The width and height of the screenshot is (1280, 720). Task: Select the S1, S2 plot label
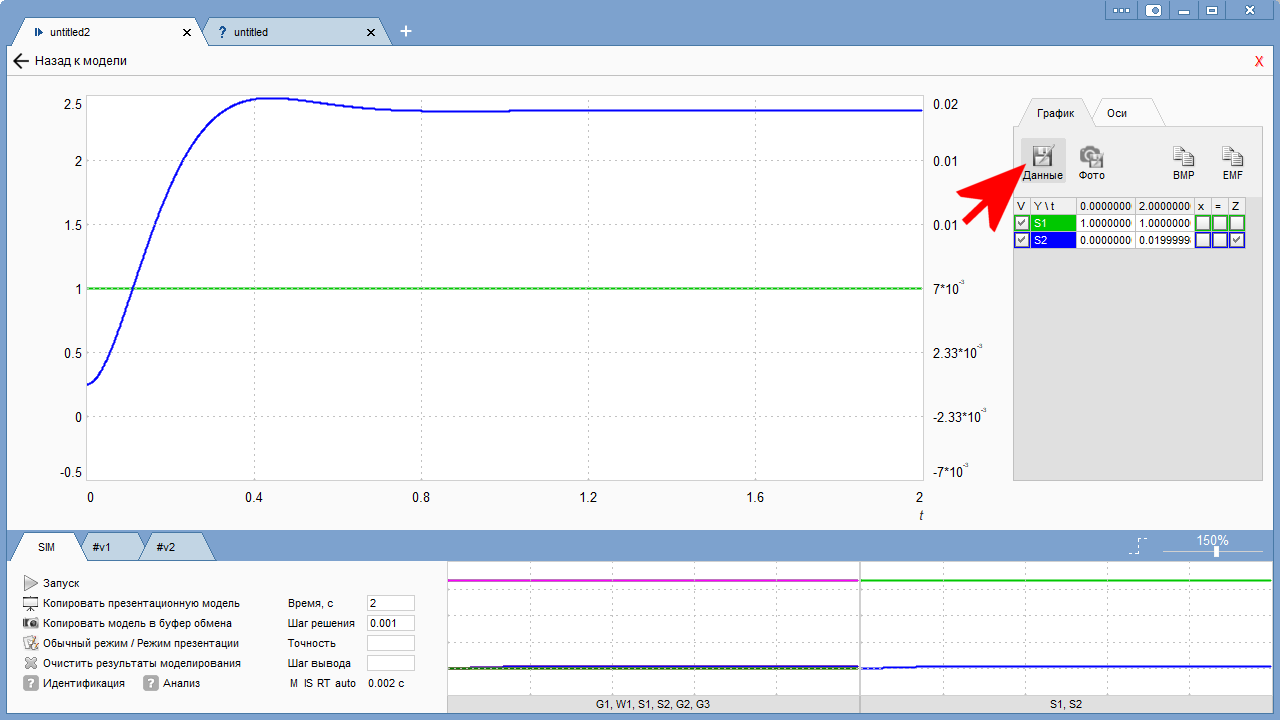1066,704
